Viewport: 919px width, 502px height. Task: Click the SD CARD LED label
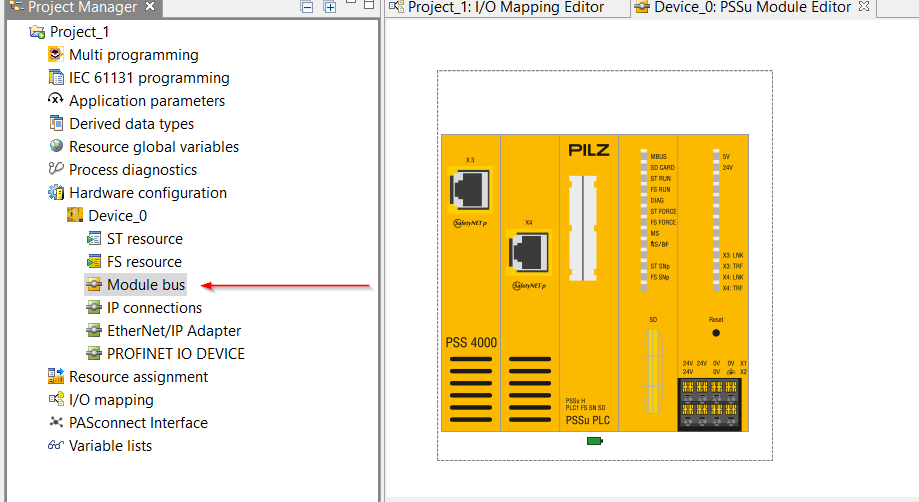coord(662,168)
